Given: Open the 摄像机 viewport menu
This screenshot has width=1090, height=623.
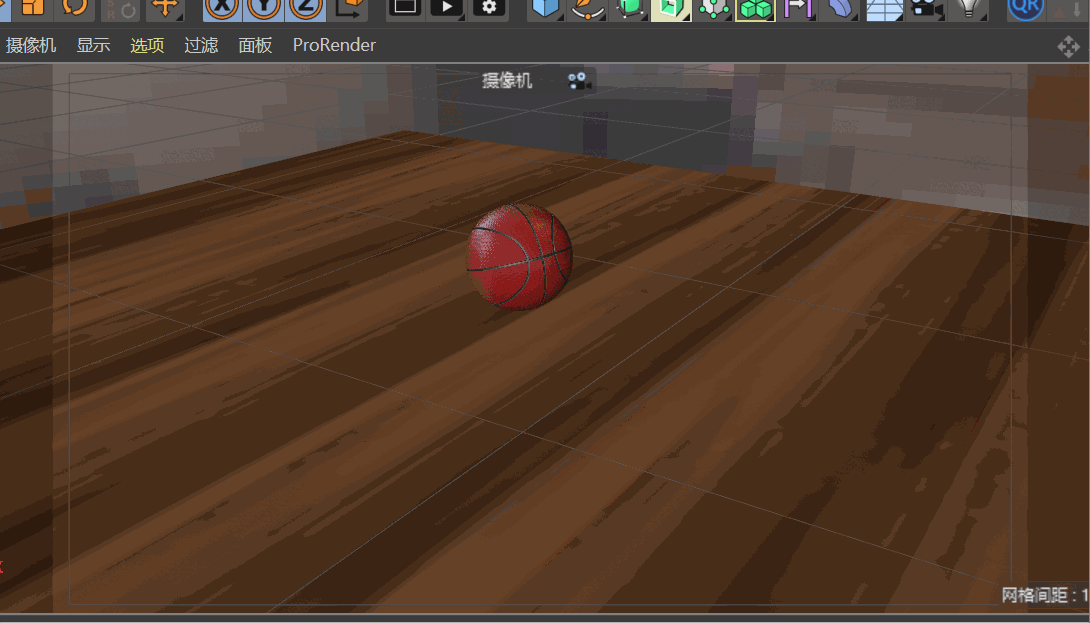Looking at the screenshot, I should click(x=30, y=45).
